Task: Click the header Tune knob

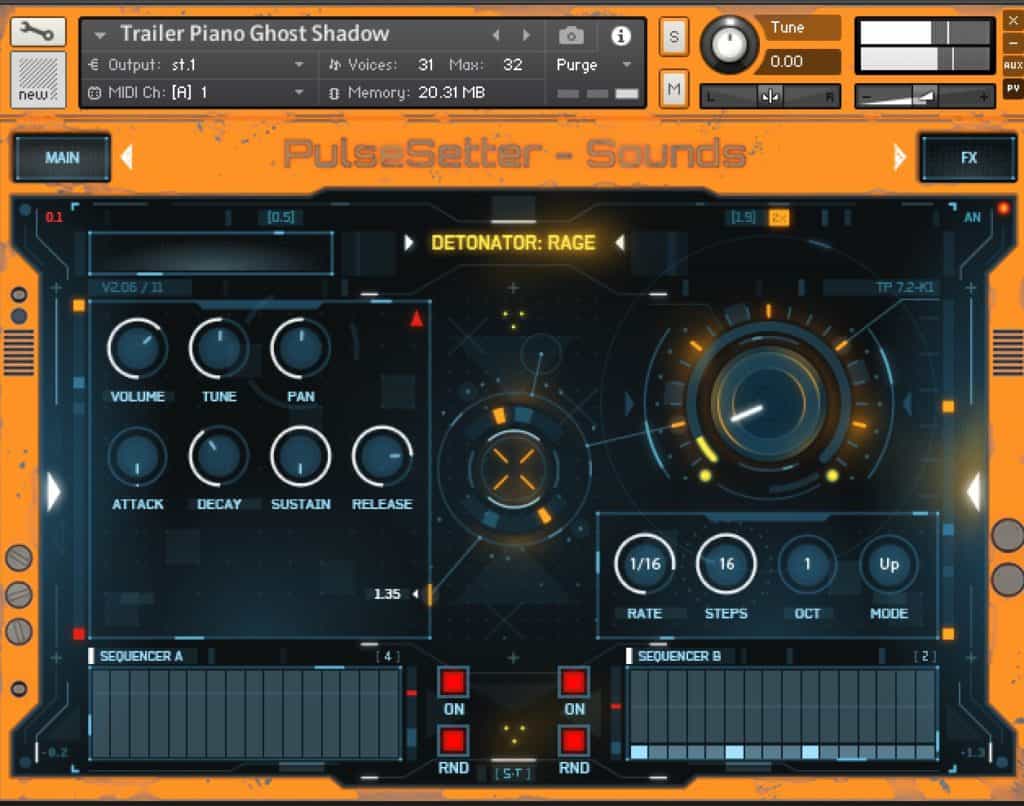Action: [x=729, y=44]
